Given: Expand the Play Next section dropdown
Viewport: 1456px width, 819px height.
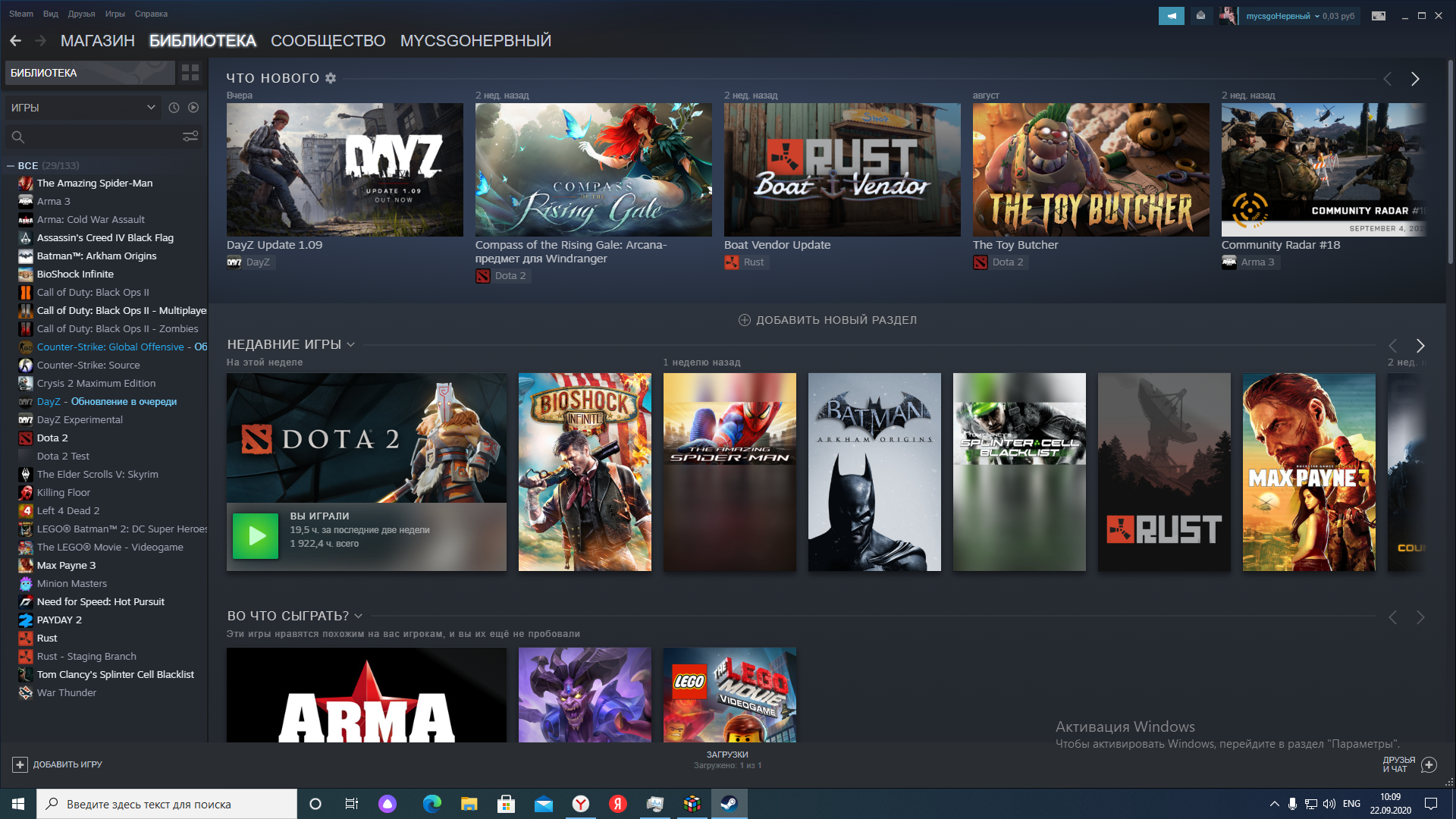Looking at the screenshot, I should pos(359,616).
